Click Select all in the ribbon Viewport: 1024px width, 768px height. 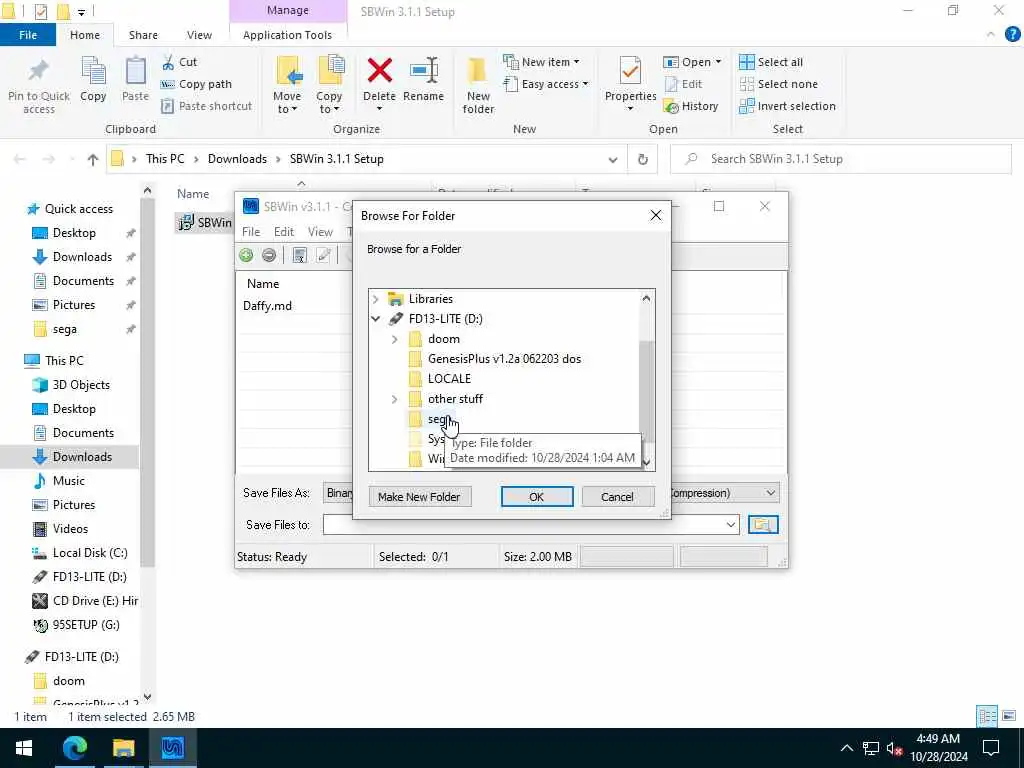point(771,62)
